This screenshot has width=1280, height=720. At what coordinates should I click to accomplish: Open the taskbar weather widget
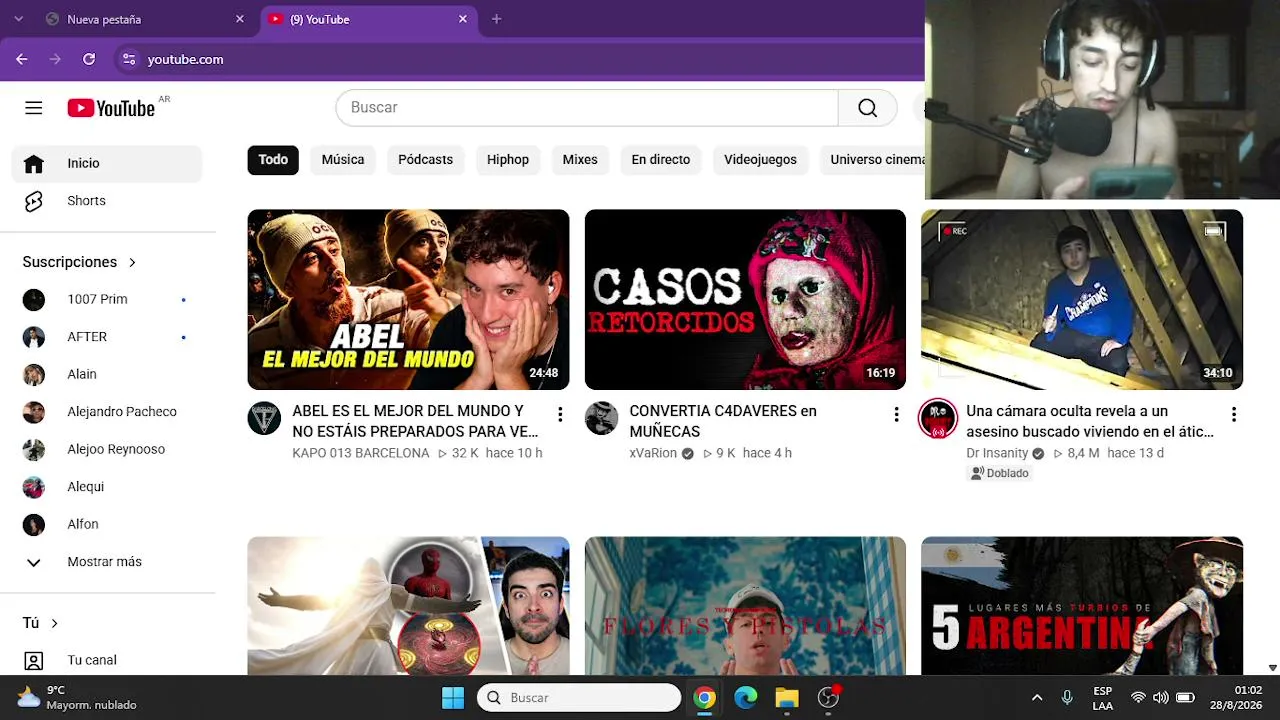pos(77,698)
